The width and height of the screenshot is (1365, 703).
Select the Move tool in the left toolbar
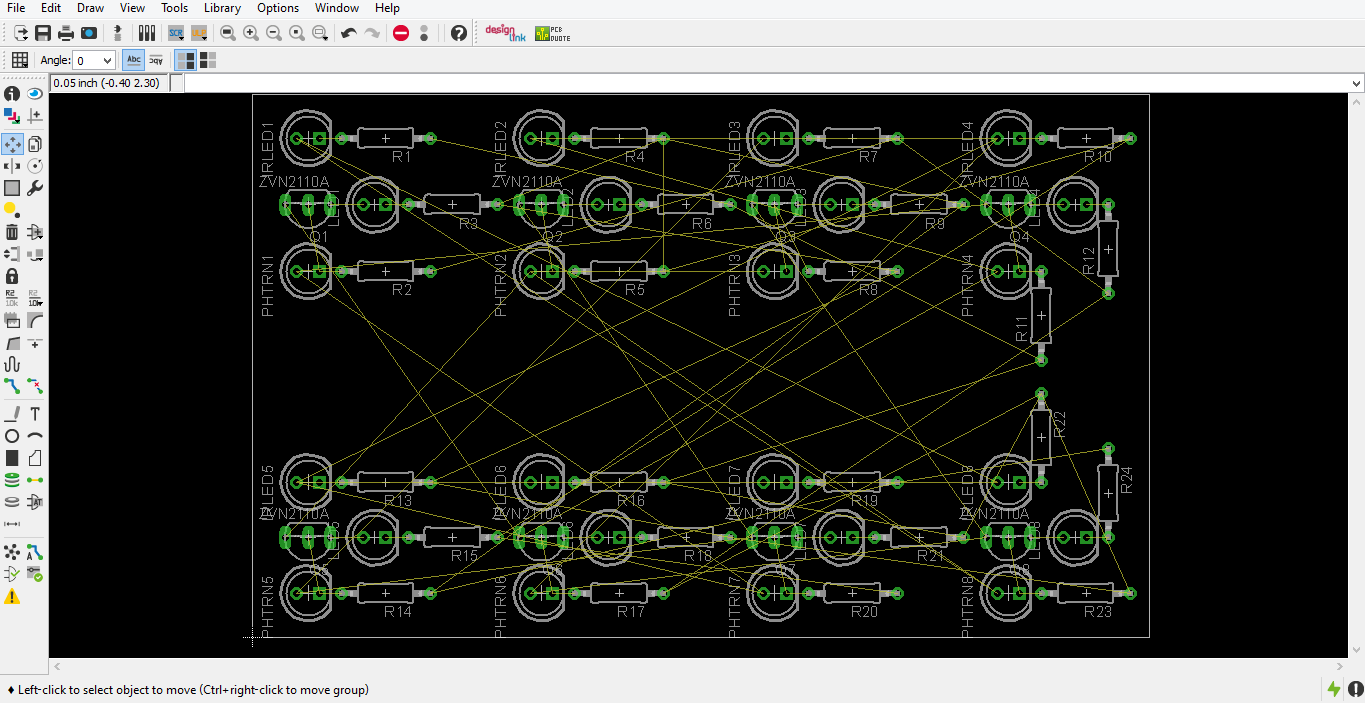tap(12, 143)
